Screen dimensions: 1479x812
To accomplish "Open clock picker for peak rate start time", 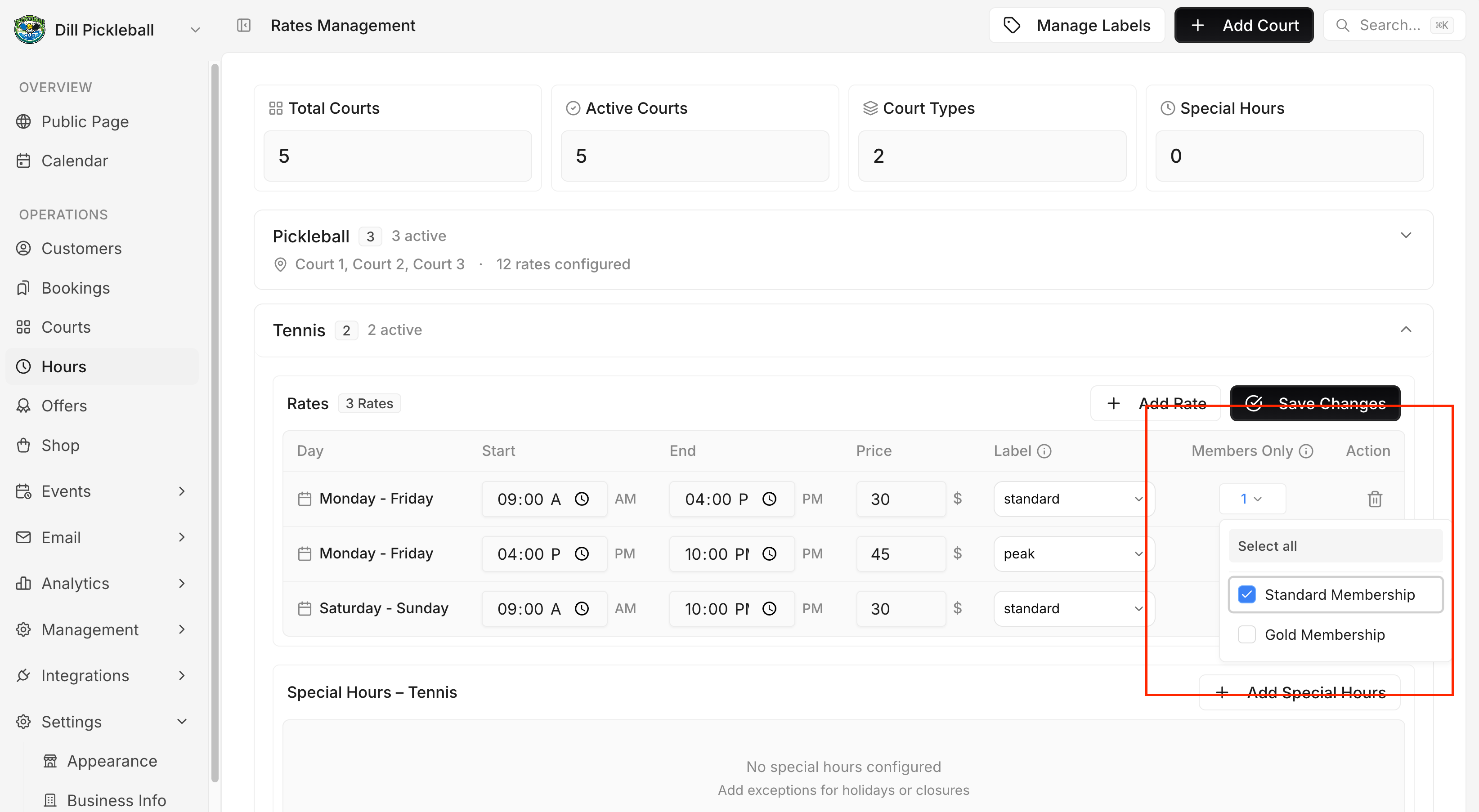I will point(582,554).
